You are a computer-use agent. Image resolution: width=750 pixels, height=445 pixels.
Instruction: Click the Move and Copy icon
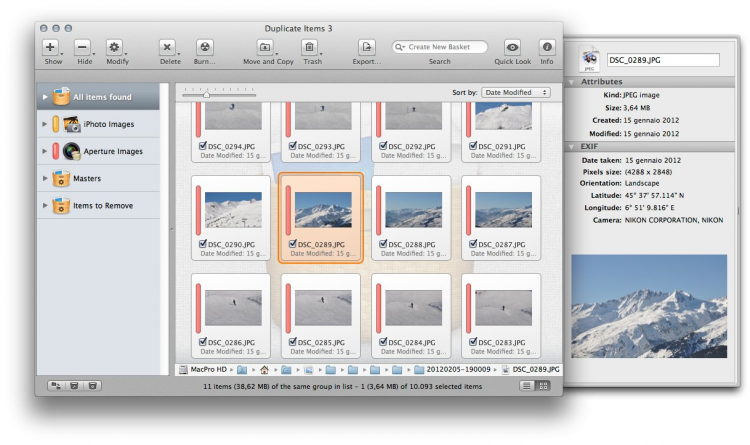pos(265,47)
